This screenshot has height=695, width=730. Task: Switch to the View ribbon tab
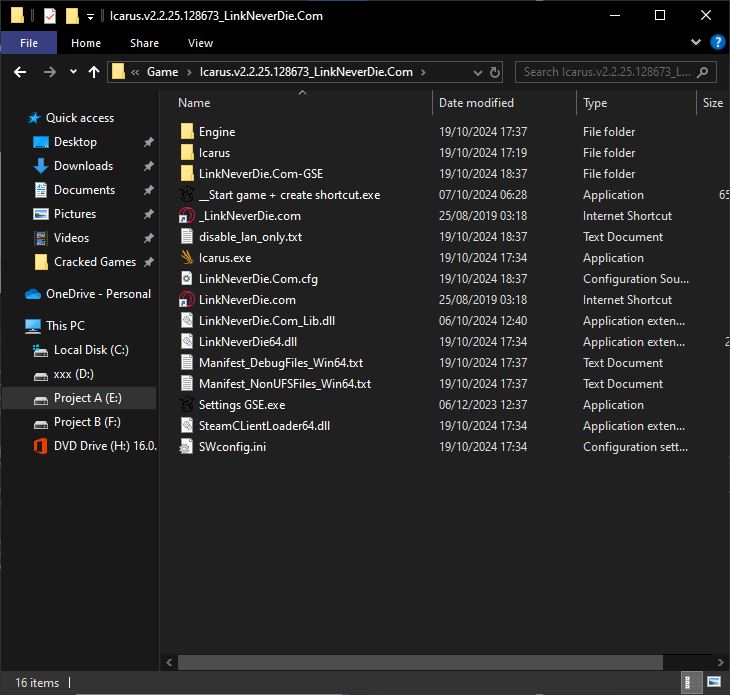200,43
